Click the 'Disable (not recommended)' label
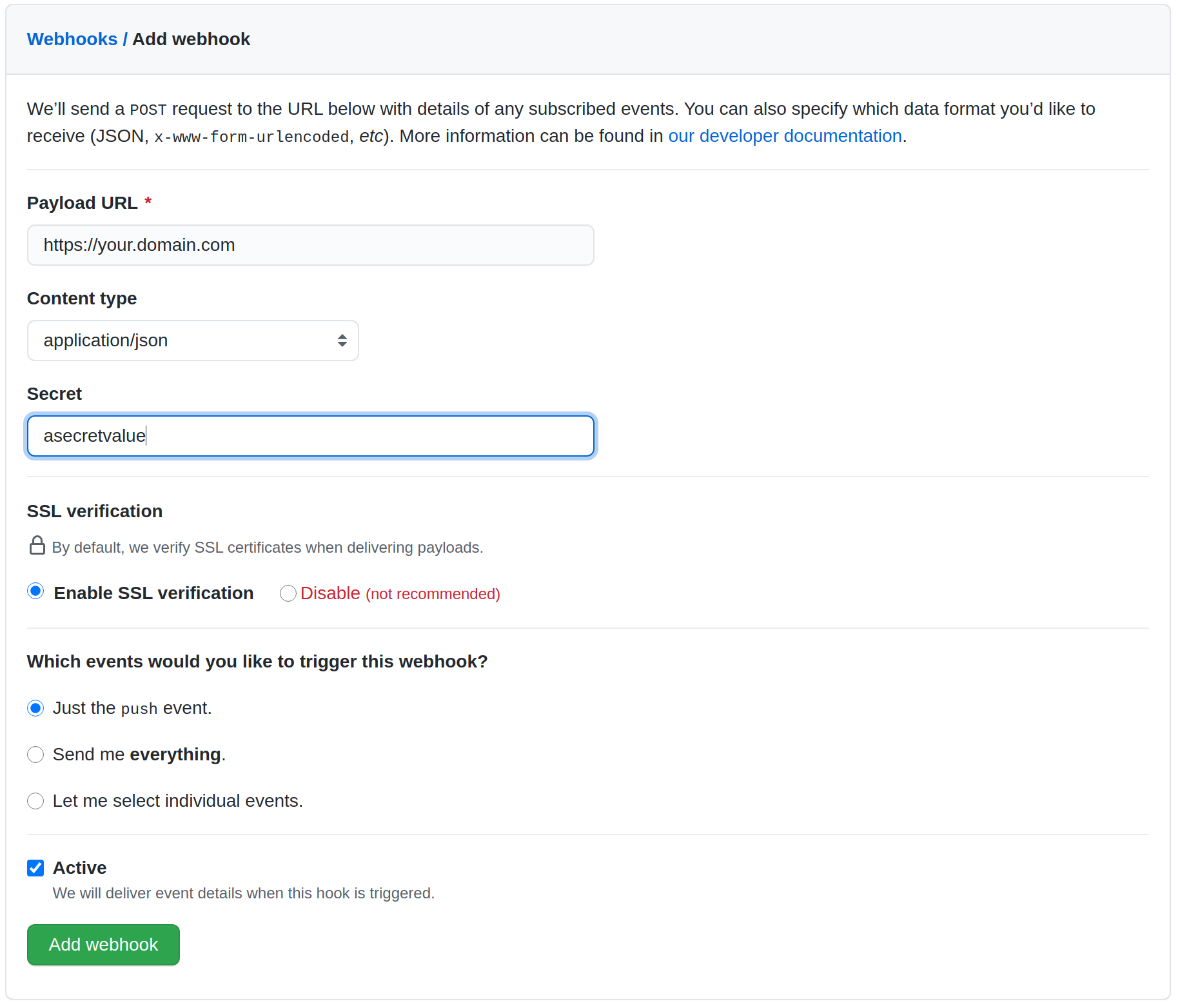Viewport: 1180px width, 1008px height. point(400,593)
